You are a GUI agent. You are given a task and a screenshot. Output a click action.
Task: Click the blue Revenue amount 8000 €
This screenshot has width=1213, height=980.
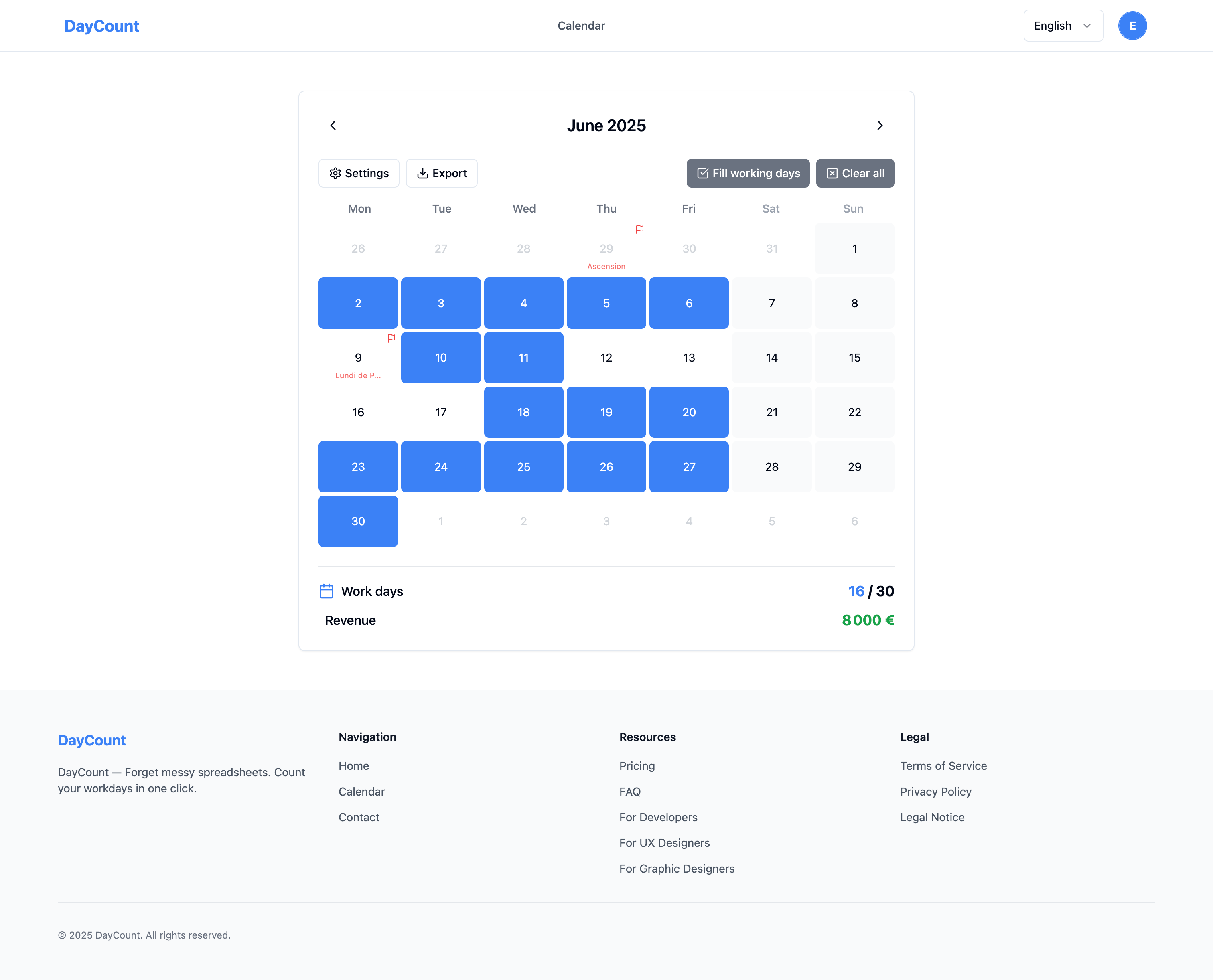click(x=868, y=620)
